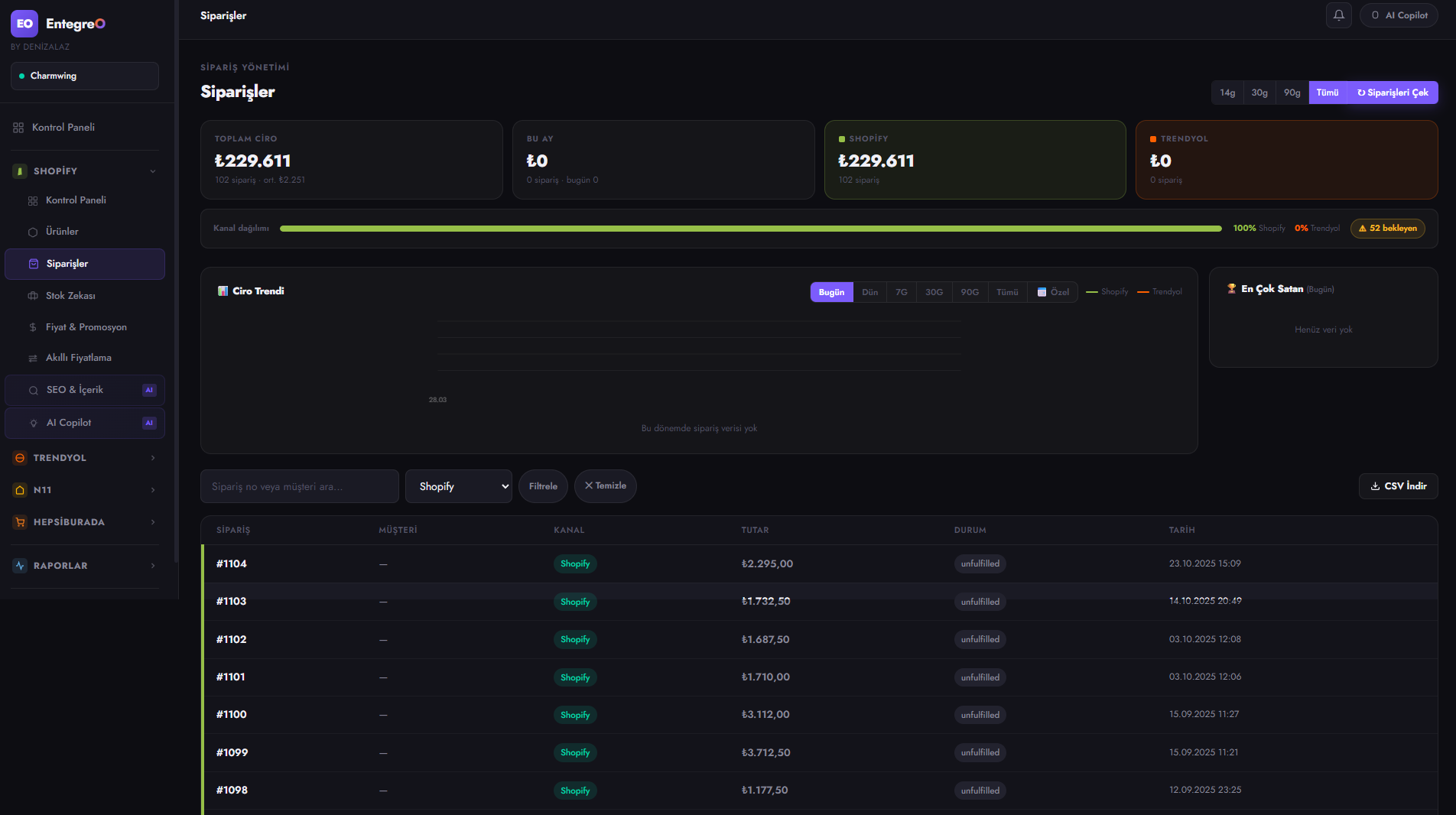Viewport: 1456px width, 815px height.
Task: Click the Raporlar pulse icon
Action: point(20,566)
